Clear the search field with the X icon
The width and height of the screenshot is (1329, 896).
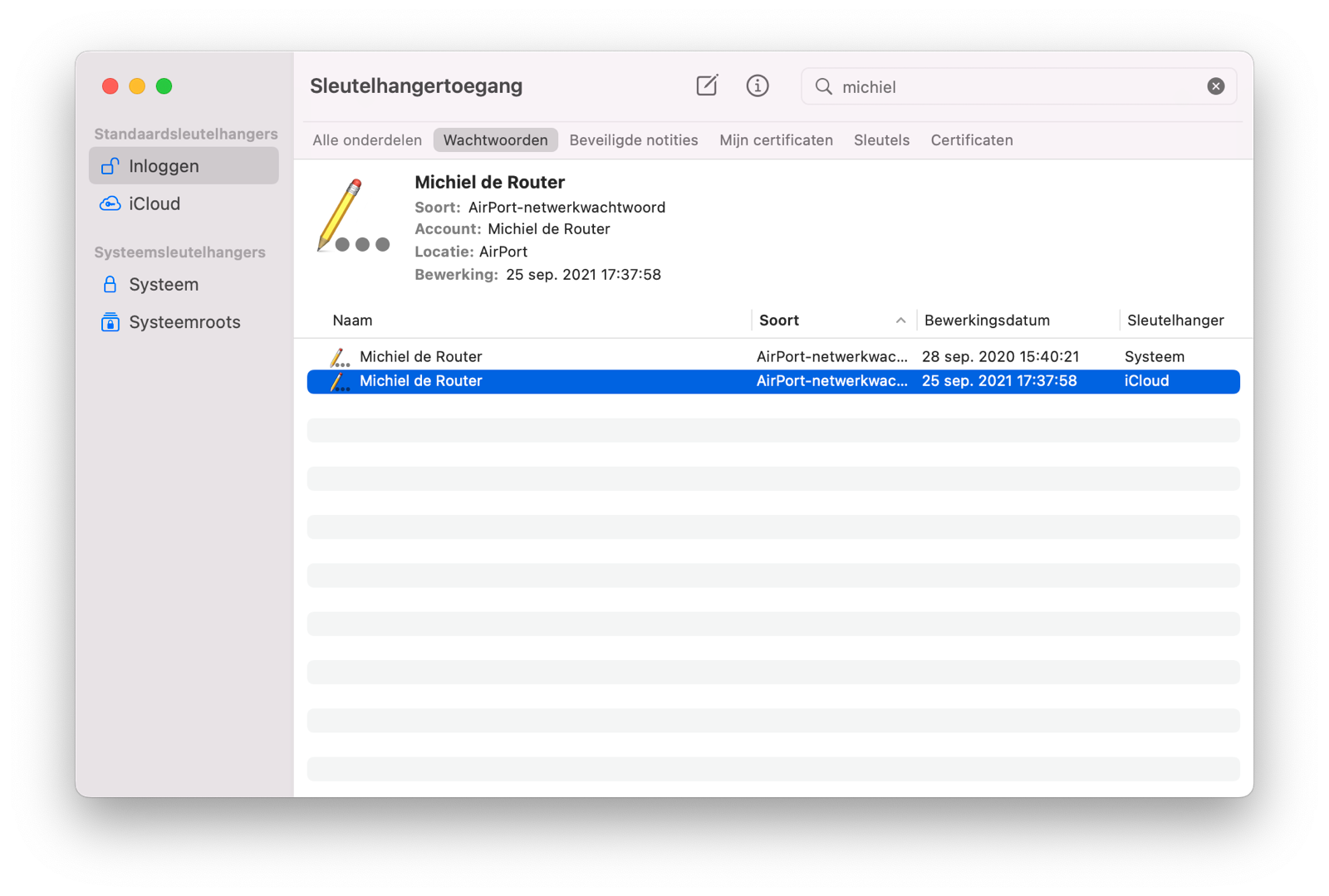[x=1215, y=86]
